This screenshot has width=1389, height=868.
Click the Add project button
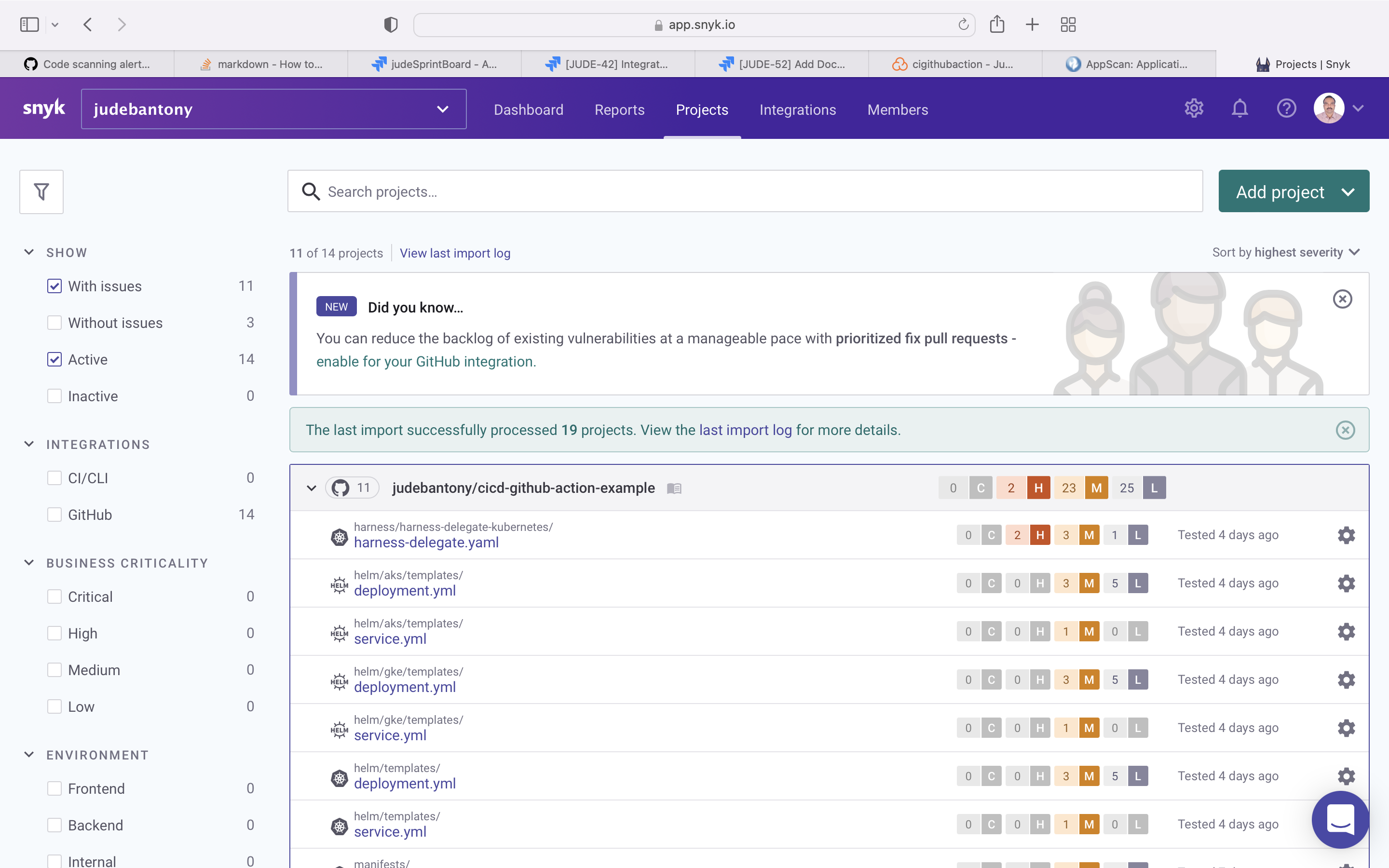[x=1293, y=192]
